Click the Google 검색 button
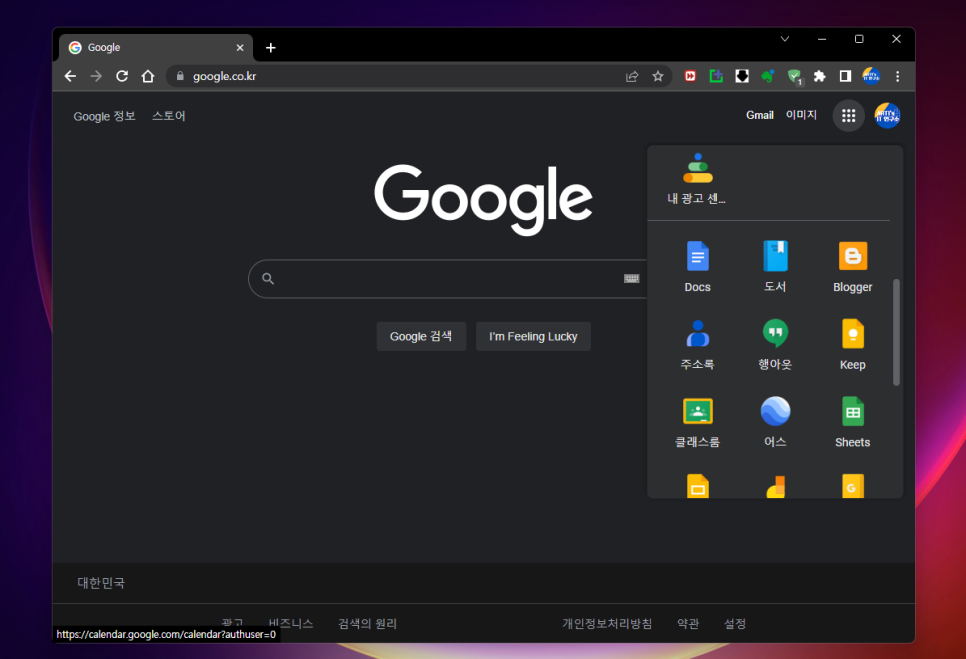966x659 pixels. point(421,336)
